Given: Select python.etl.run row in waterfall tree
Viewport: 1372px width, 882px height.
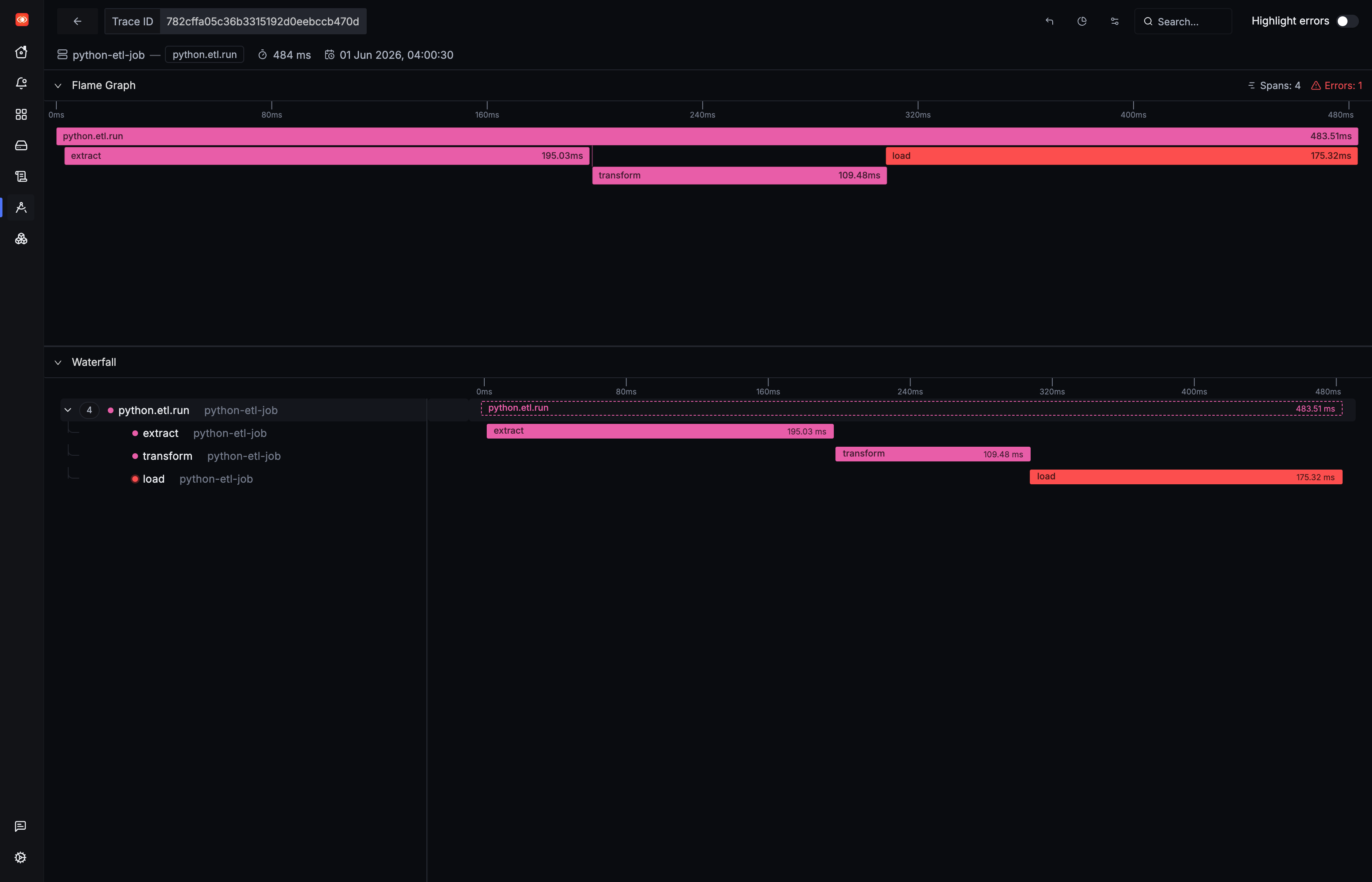Looking at the screenshot, I should click(x=243, y=410).
